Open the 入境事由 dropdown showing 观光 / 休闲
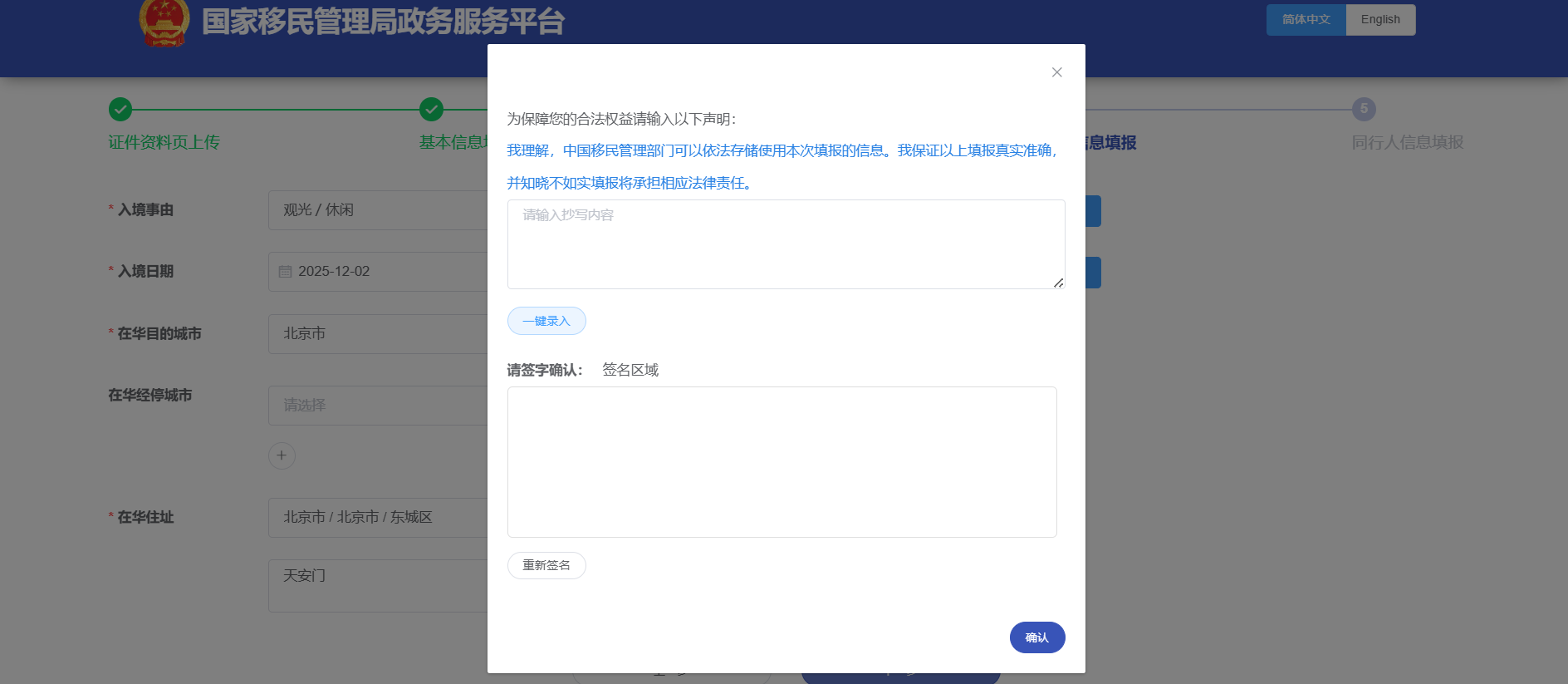Viewport: 1568px width, 684px height. tap(378, 210)
